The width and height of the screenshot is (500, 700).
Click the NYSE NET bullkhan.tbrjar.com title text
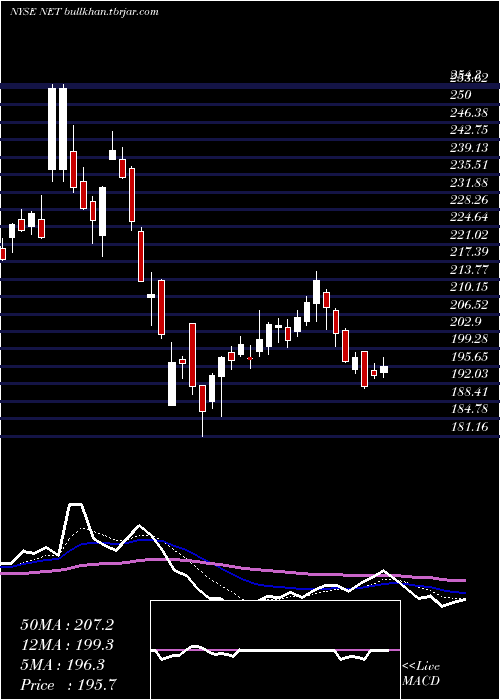point(84,11)
